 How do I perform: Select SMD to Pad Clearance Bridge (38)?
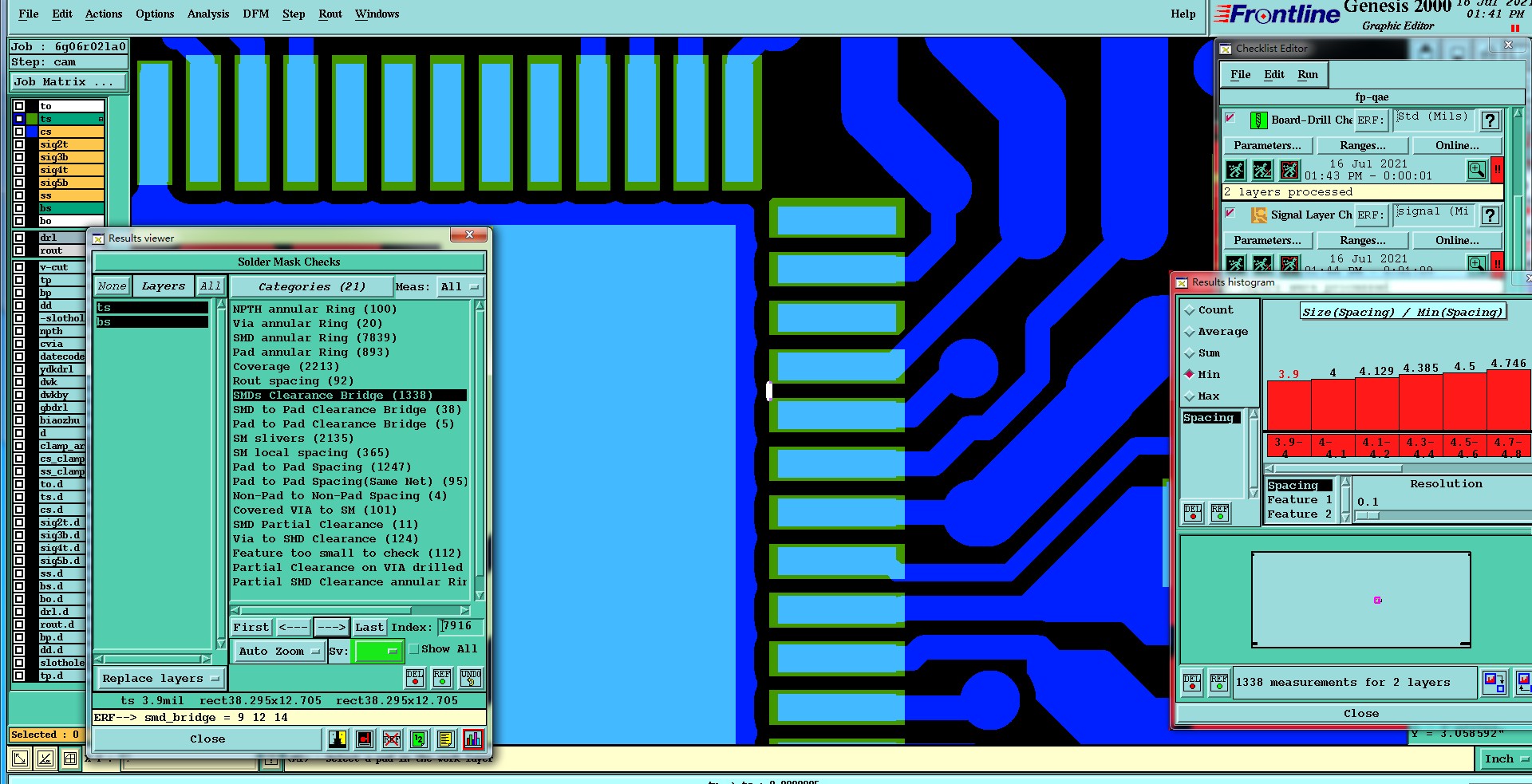(347, 410)
